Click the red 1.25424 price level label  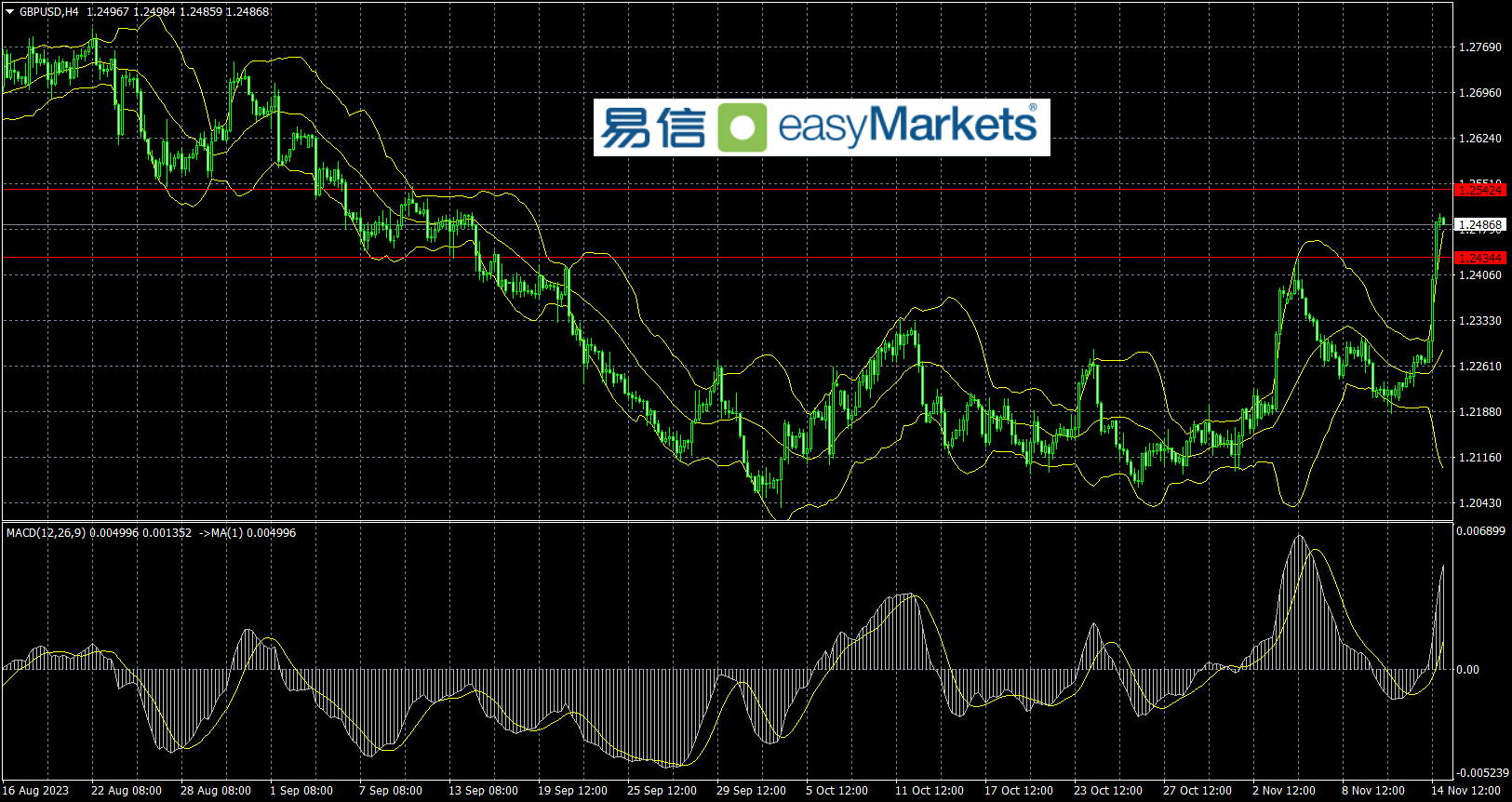[x=1480, y=190]
